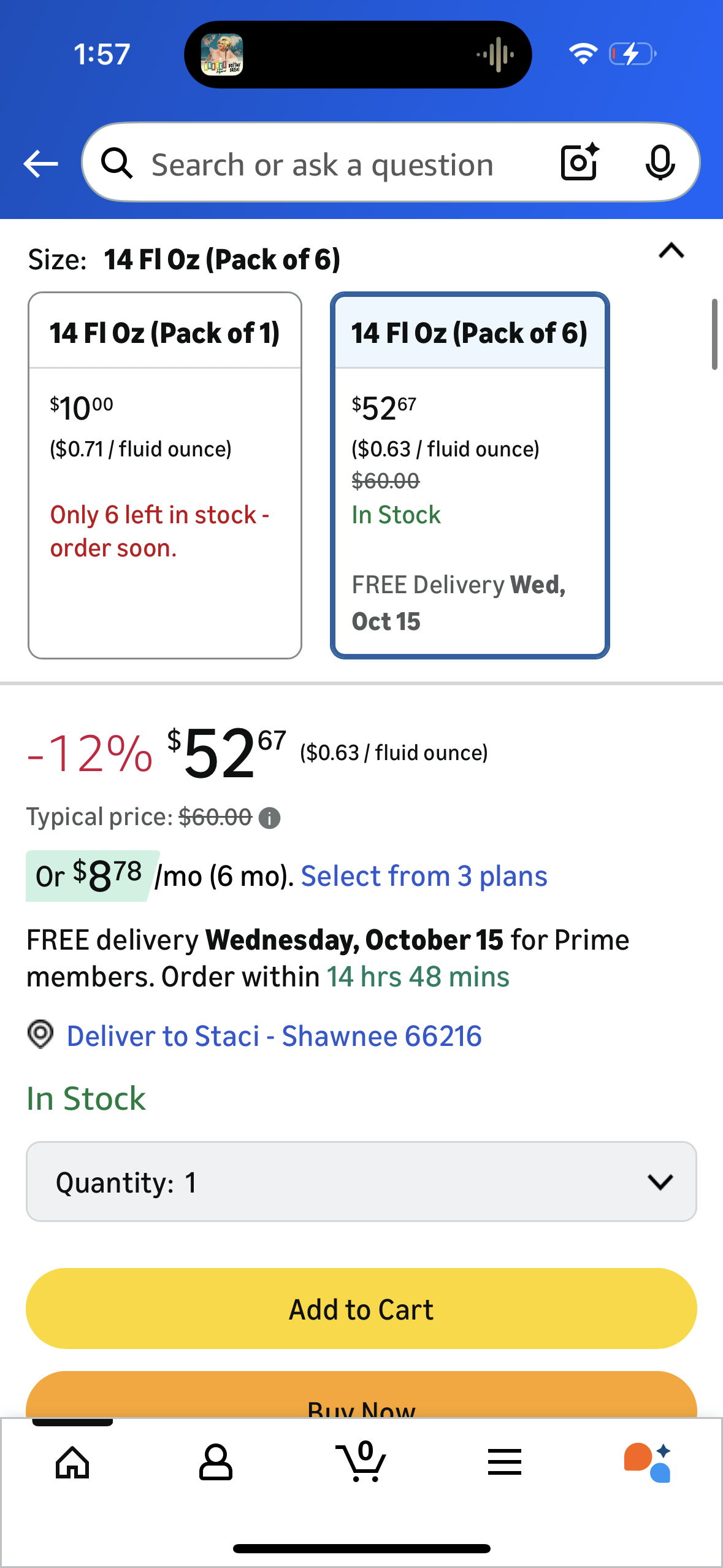Launch the Rufus AI assistant icon
Screen dimensions: 723x1568
(x=648, y=1463)
